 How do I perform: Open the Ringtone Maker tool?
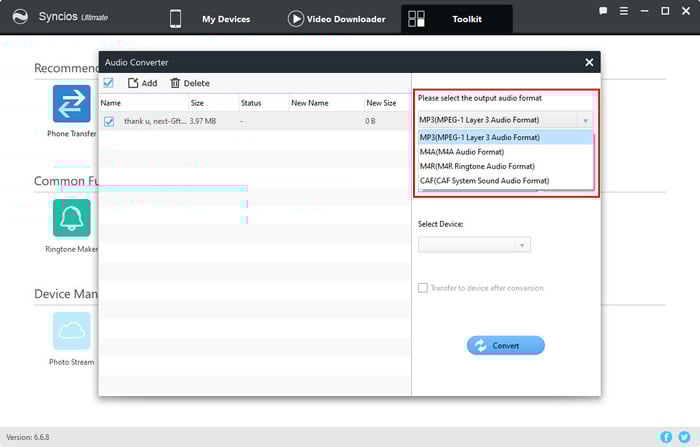(x=71, y=217)
